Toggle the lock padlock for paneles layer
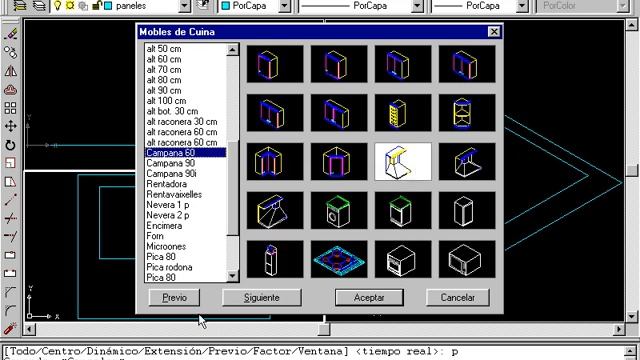Screen dimensions: 640x360 coord(97,6)
